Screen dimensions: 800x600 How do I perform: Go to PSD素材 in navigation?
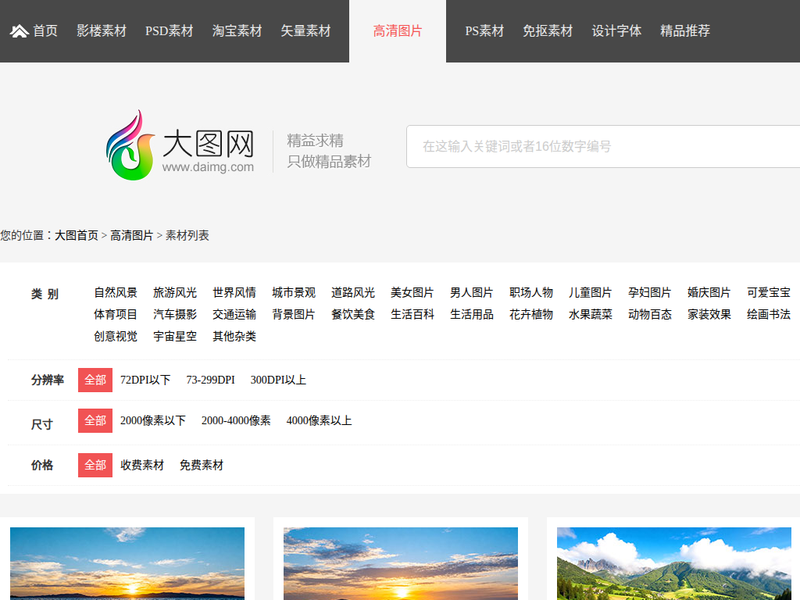pyautogui.click(x=169, y=31)
